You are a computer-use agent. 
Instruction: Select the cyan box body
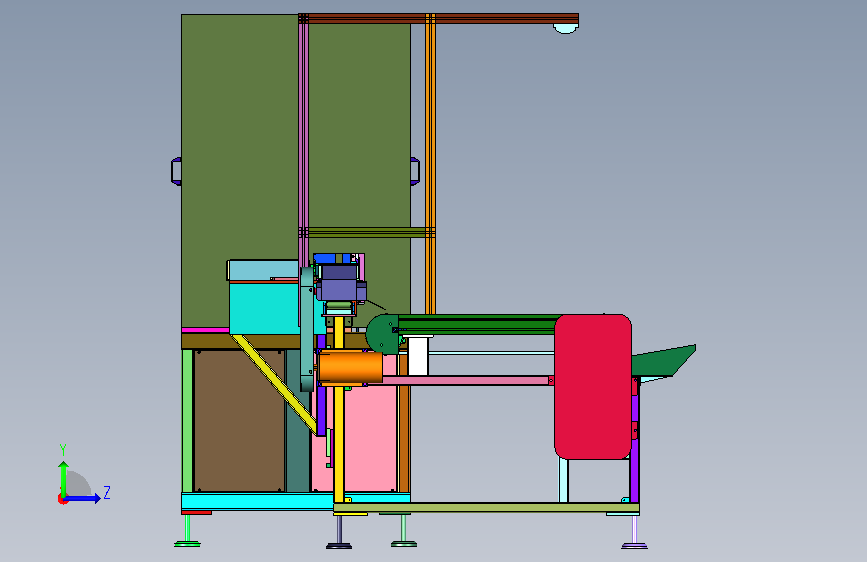264,309
